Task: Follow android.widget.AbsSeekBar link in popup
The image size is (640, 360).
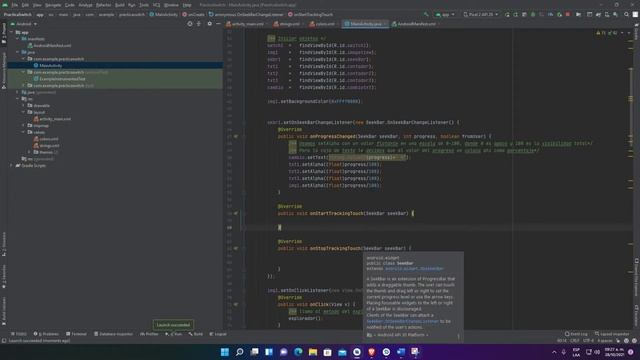Action: click(x=414, y=269)
